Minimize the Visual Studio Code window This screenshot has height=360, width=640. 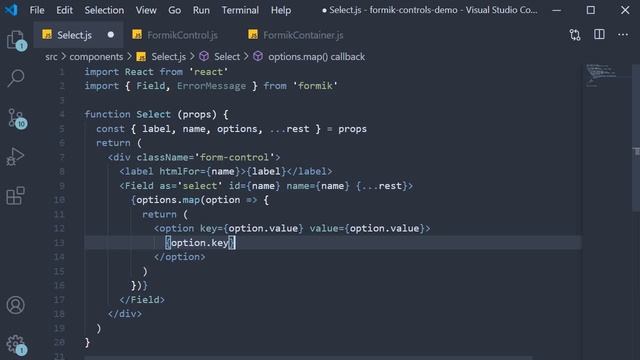556,10
